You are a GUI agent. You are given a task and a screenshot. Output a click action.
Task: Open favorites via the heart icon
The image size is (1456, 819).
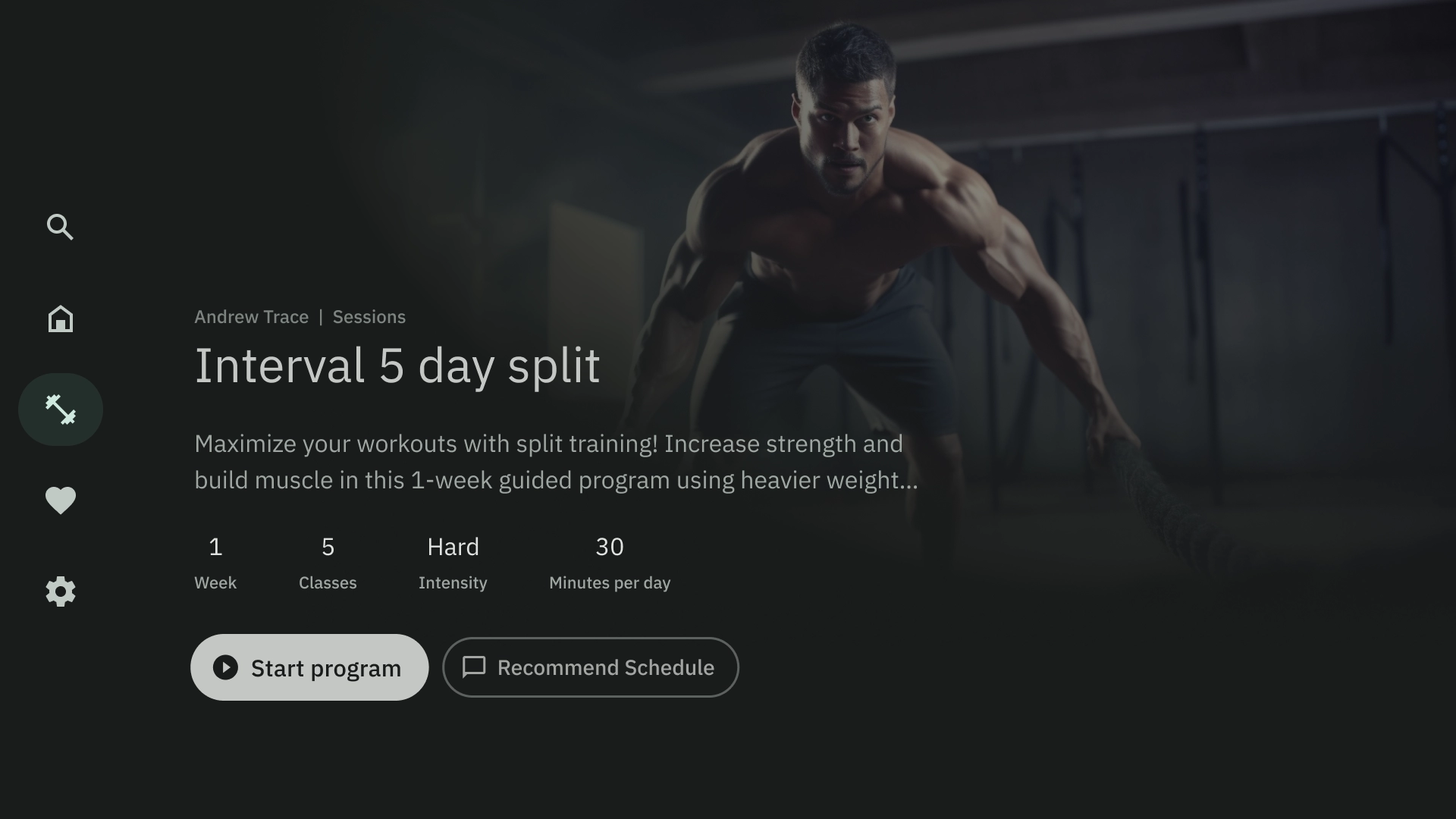tap(60, 500)
